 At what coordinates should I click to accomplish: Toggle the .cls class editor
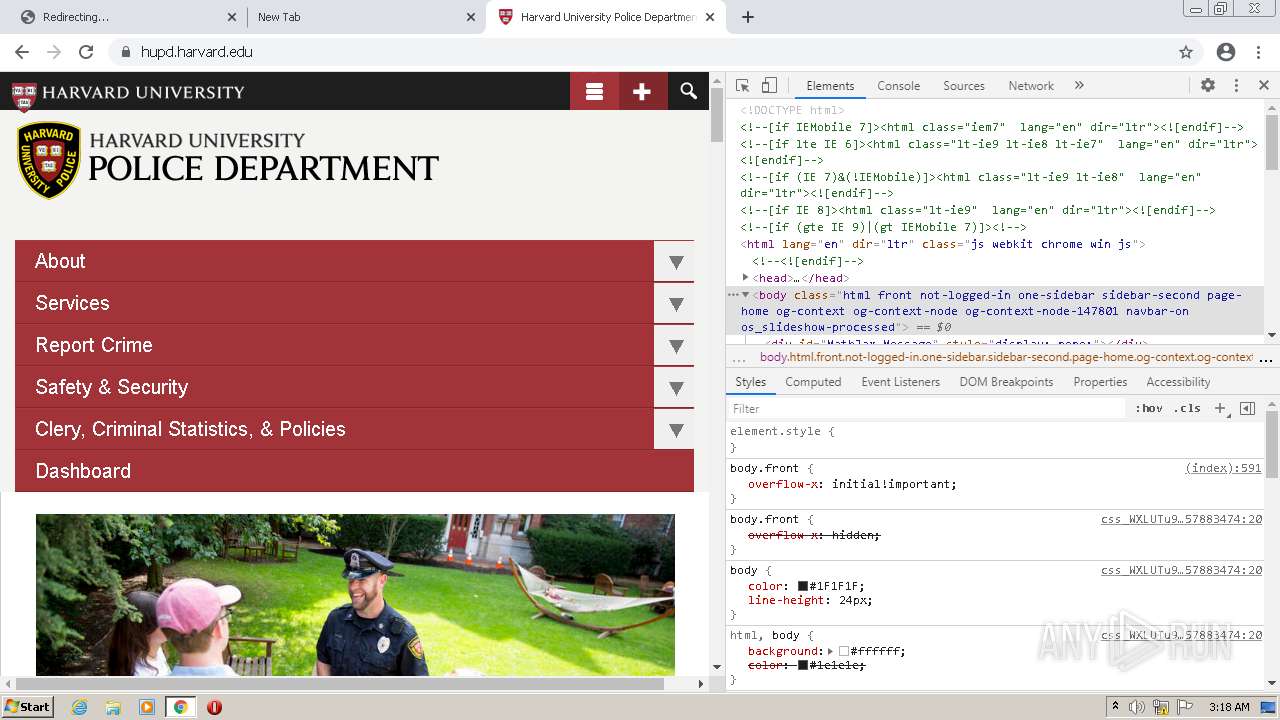click(x=1188, y=408)
